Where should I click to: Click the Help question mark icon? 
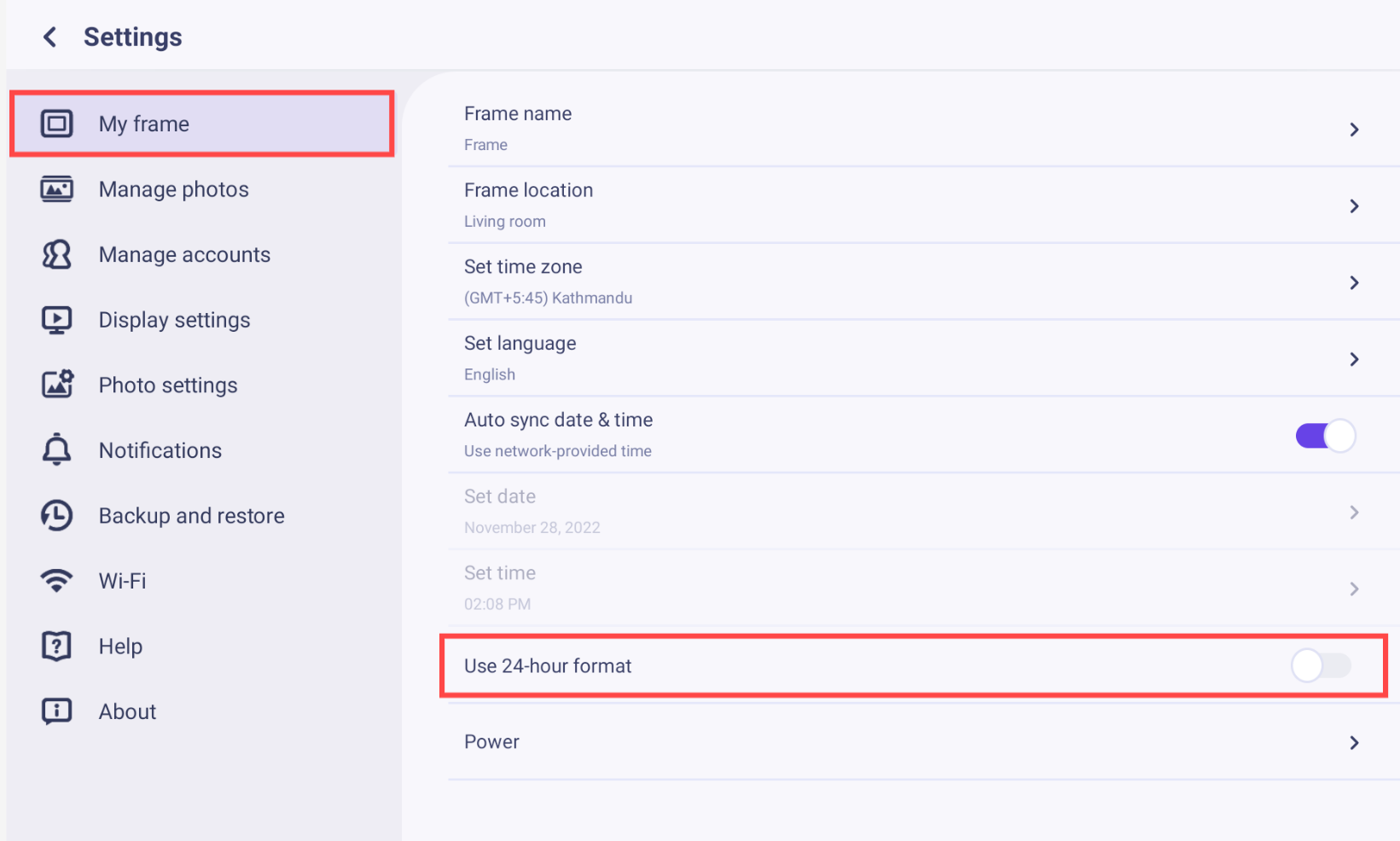57,646
